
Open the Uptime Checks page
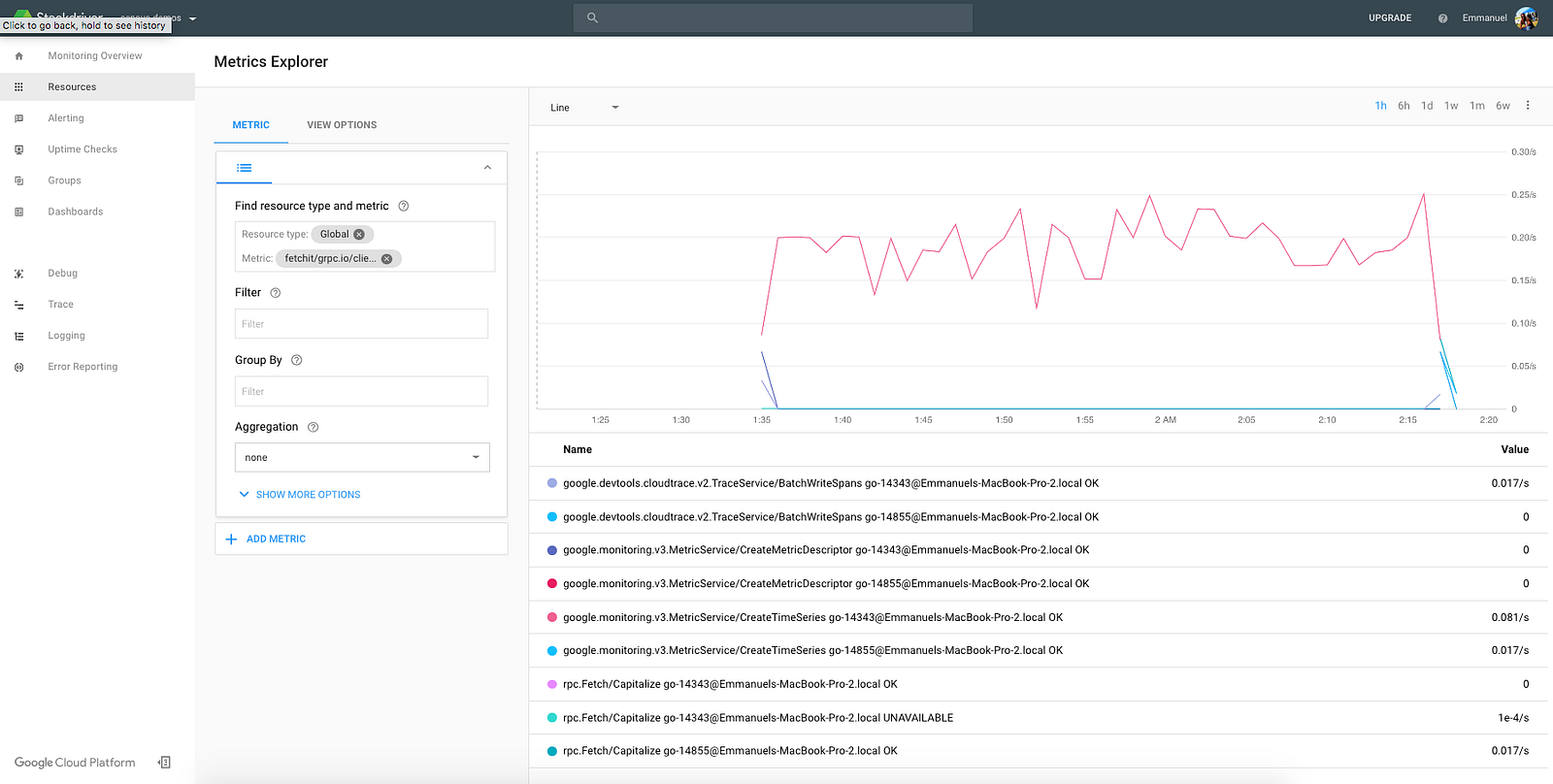pos(83,149)
